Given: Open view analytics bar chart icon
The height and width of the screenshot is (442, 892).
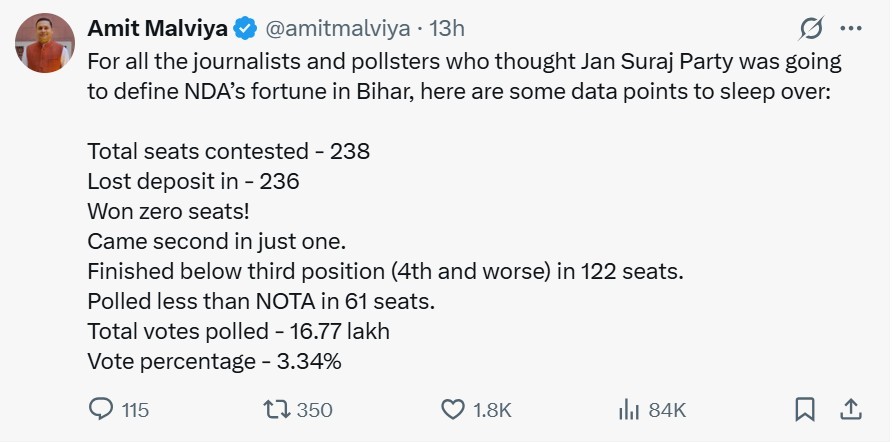Looking at the screenshot, I should [629, 409].
